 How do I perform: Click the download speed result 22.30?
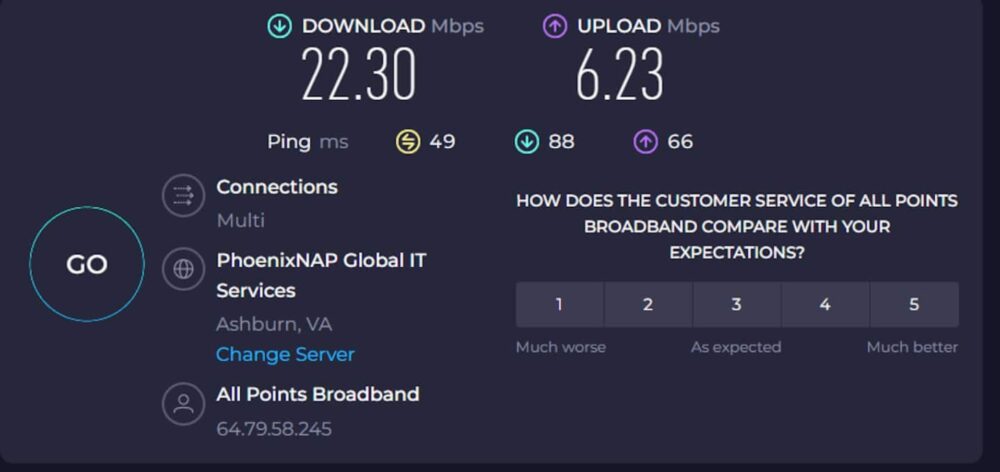[x=359, y=75]
